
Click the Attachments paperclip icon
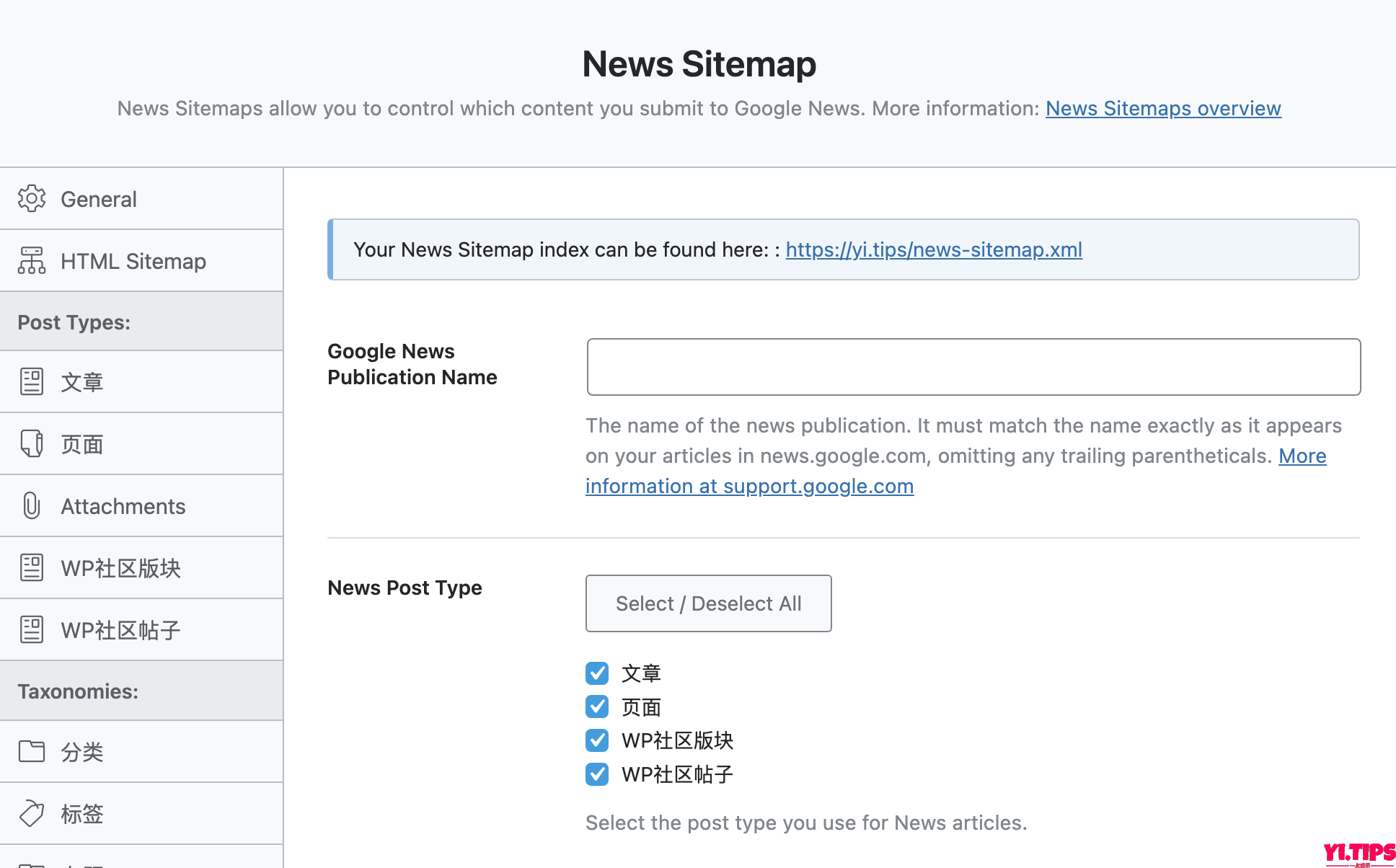[32, 505]
